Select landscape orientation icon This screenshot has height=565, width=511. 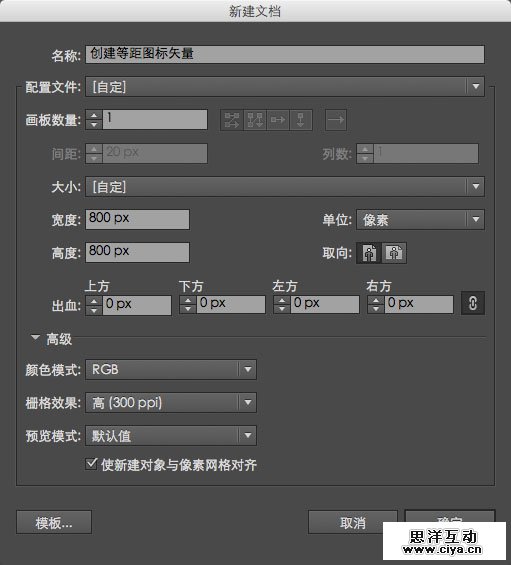[x=394, y=253]
